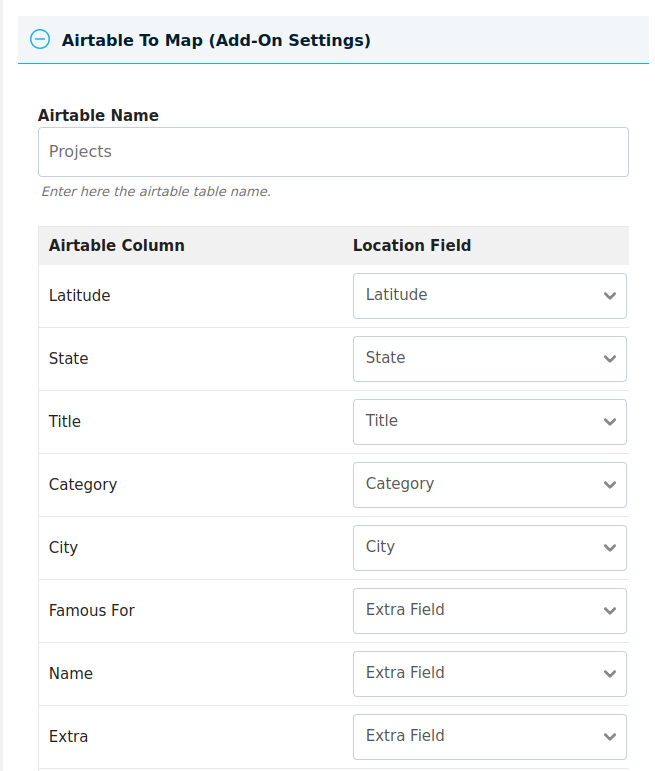Click the 'Enter here the airtable table name' hint
The height and width of the screenshot is (771, 655).
156,191
